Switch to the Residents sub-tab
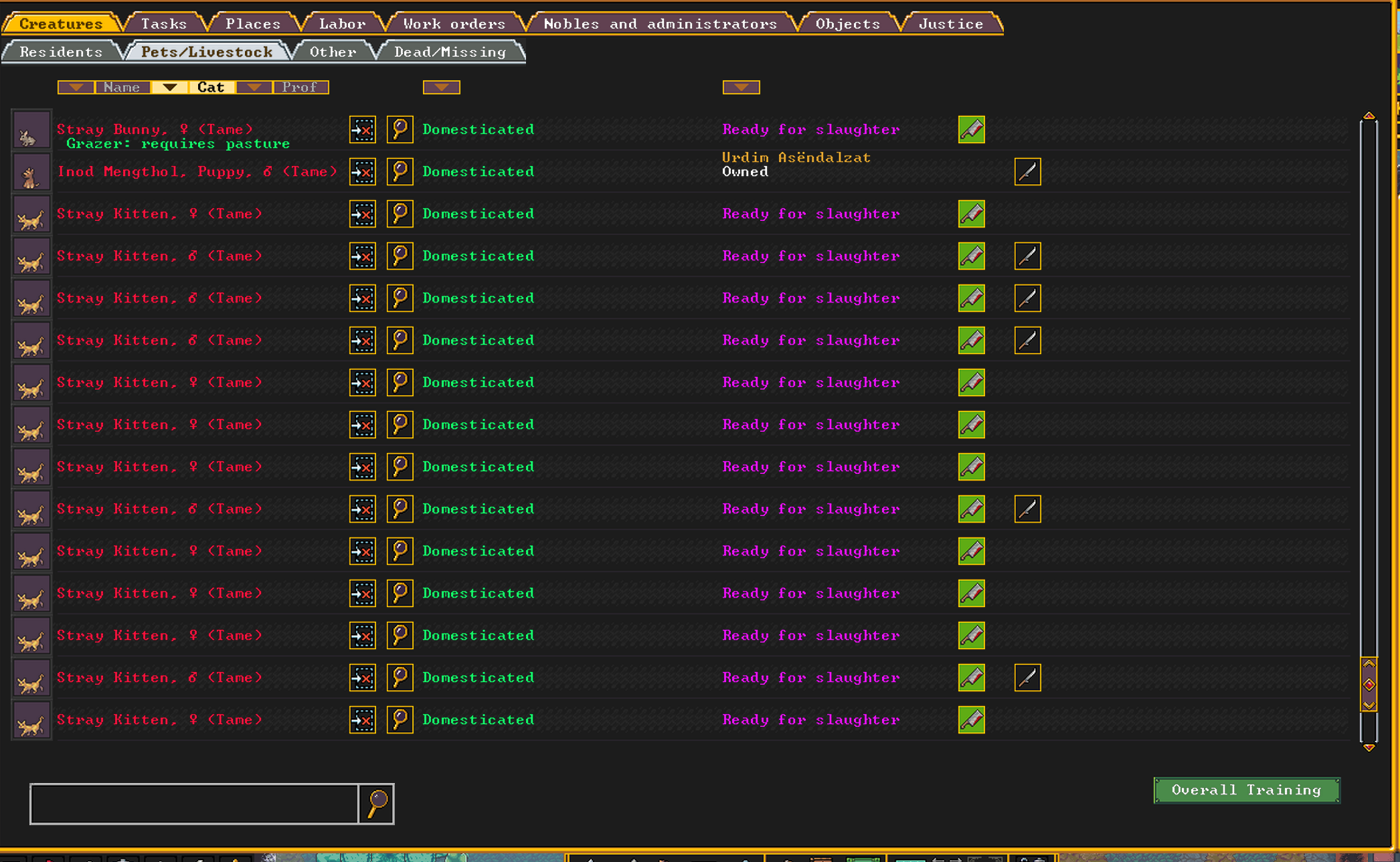Image resolution: width=1400 pixels, height=862 pixels. pos(61,52)
